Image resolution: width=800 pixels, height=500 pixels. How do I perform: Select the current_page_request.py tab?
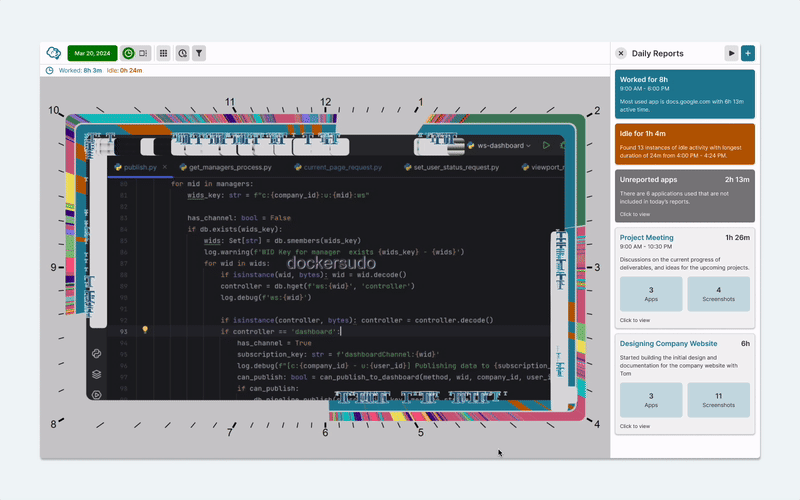(338, 167)
